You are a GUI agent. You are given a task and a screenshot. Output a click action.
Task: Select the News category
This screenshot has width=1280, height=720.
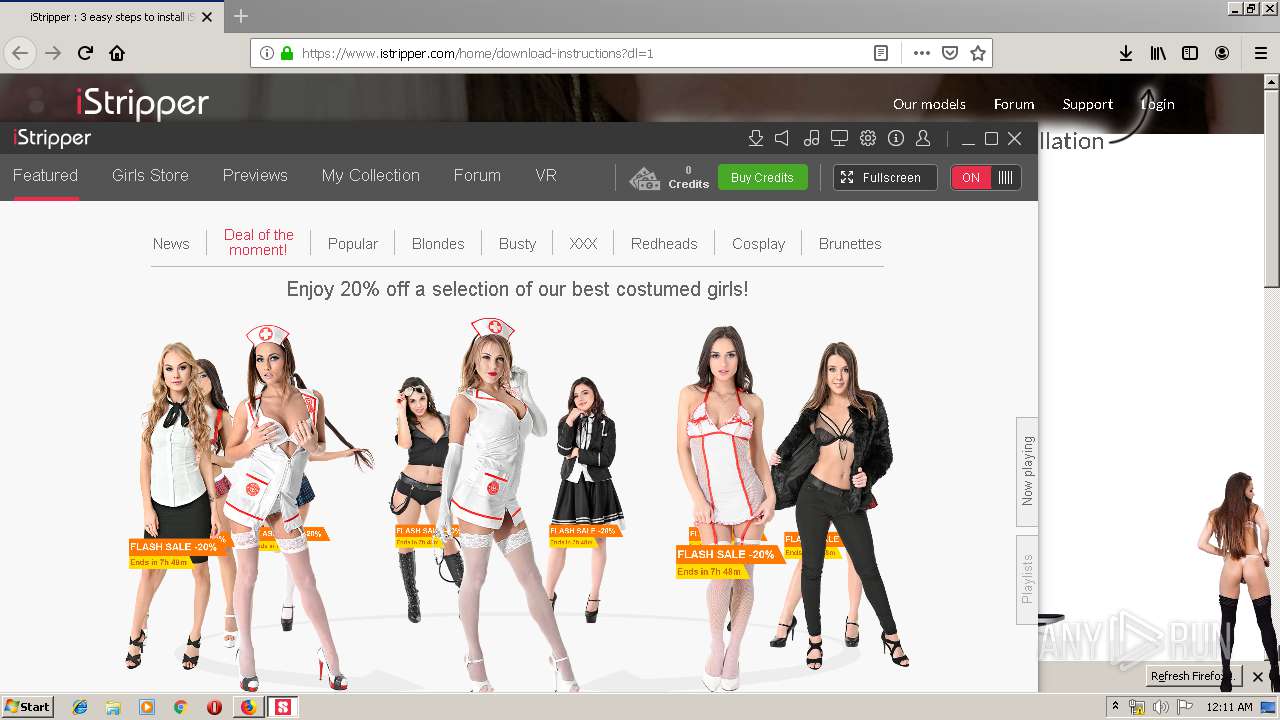[x=171, y=243]
